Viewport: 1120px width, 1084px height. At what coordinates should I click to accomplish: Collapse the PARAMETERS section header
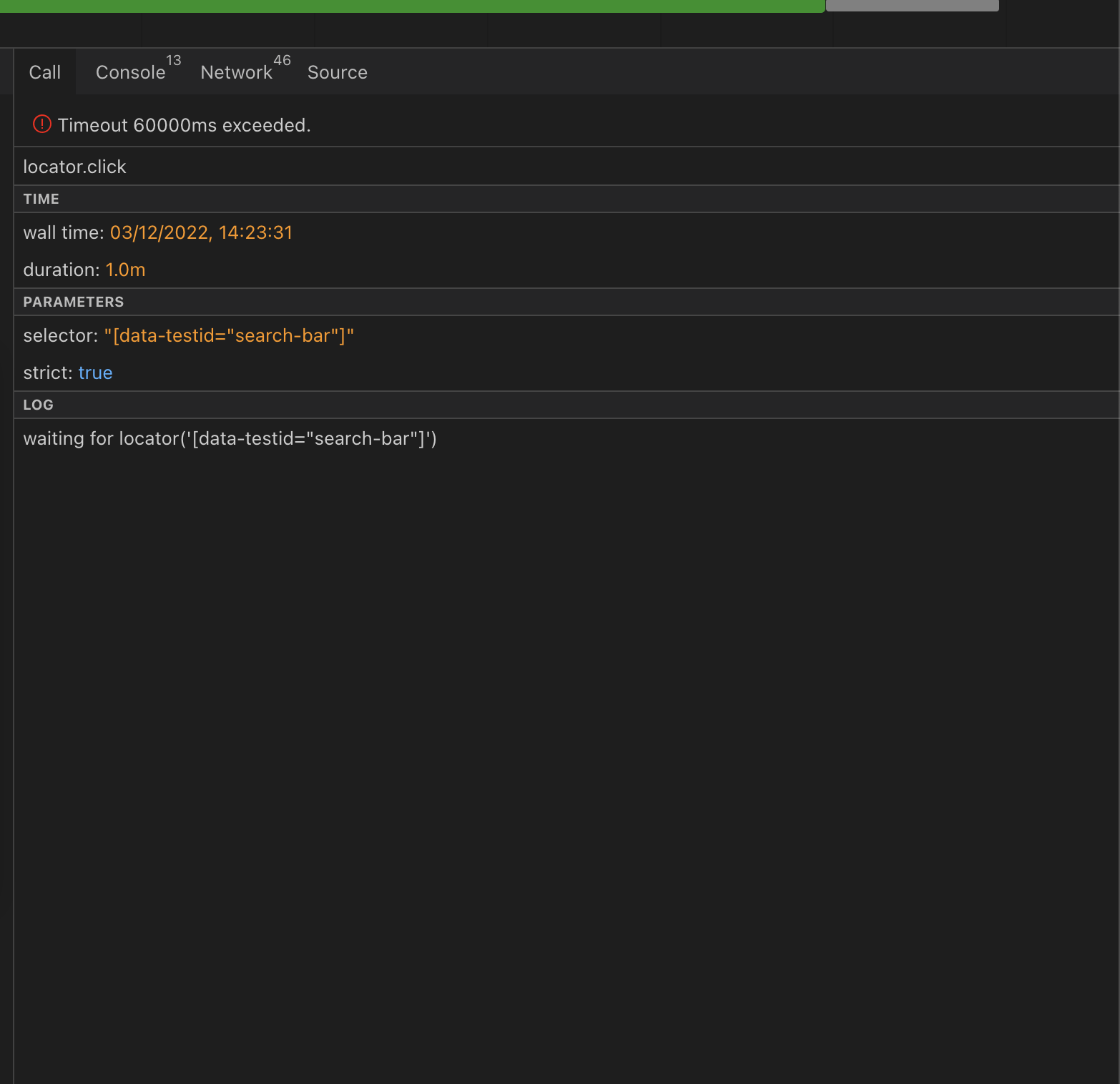(x=73, y=302)
